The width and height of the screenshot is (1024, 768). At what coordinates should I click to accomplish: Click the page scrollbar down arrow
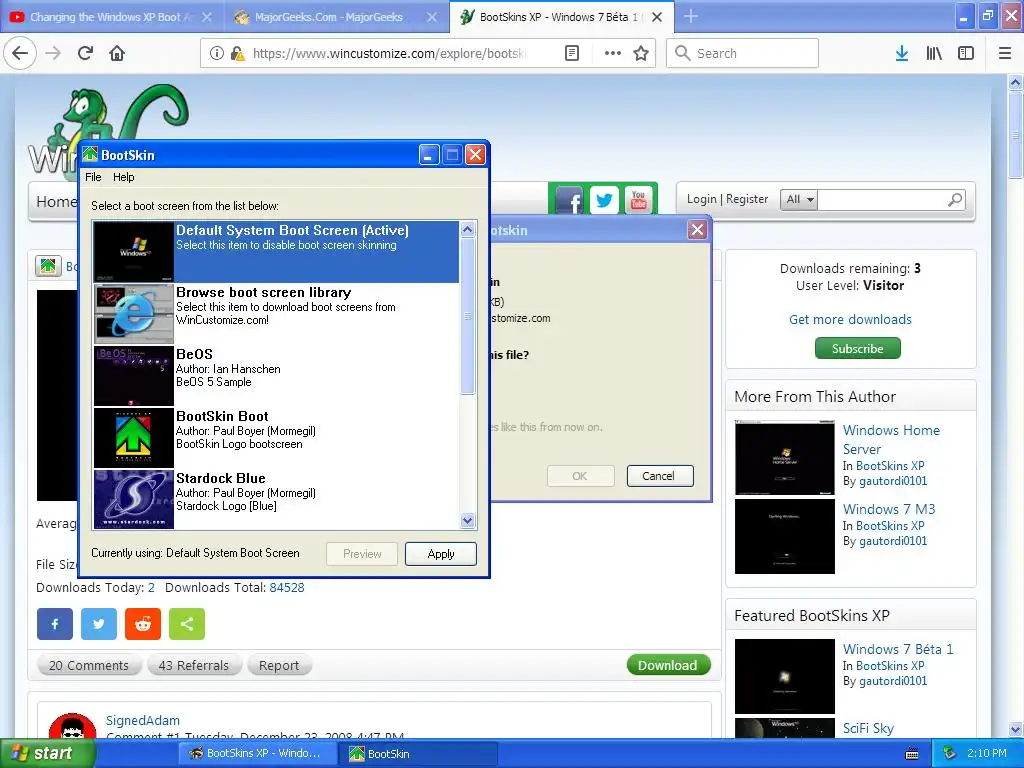click(1015, 729)
